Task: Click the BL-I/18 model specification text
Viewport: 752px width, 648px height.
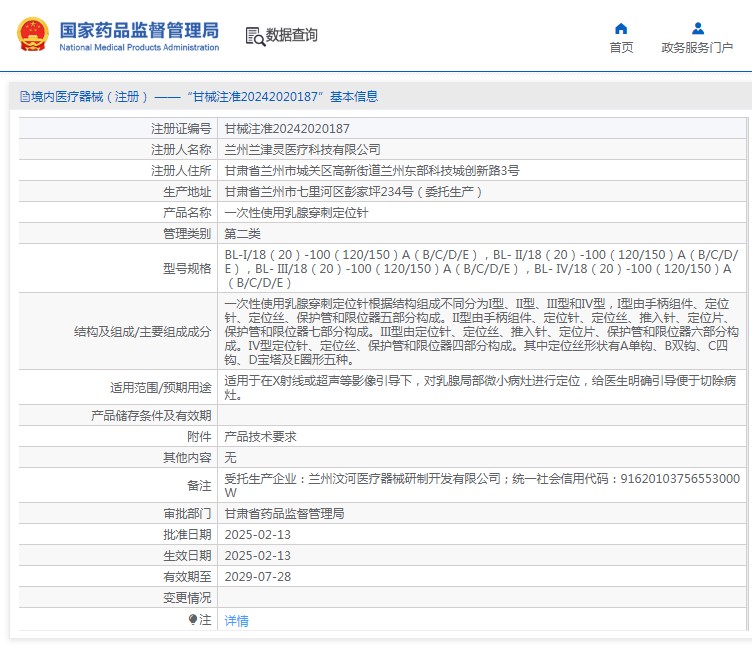Action: pyautogui.click(x=482, y=269)
